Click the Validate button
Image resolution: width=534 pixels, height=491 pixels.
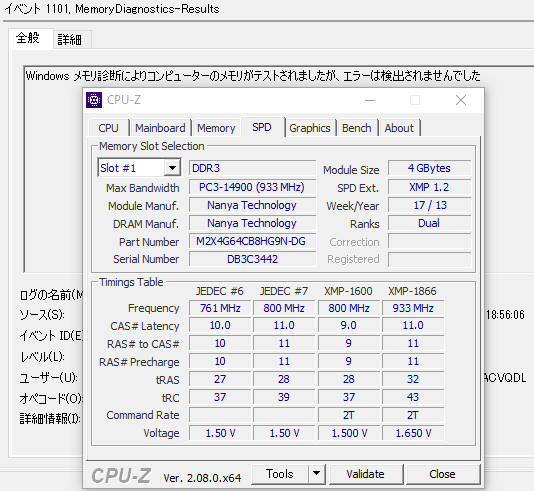(365, 474)
